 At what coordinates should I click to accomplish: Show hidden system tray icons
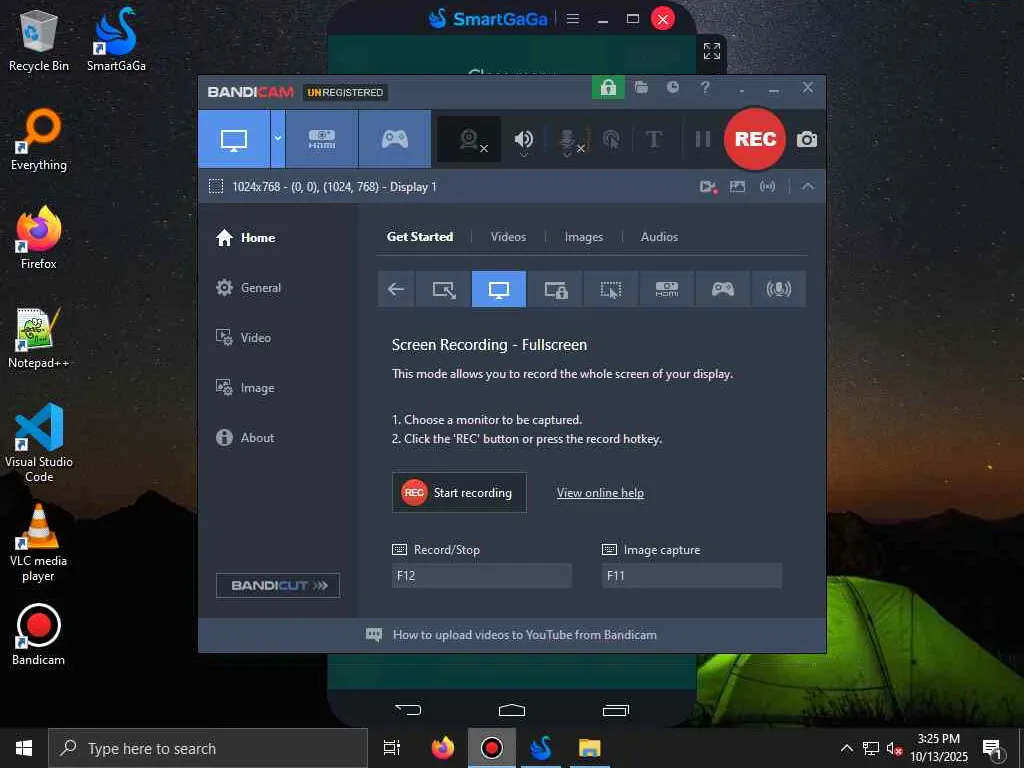(846, 748)
